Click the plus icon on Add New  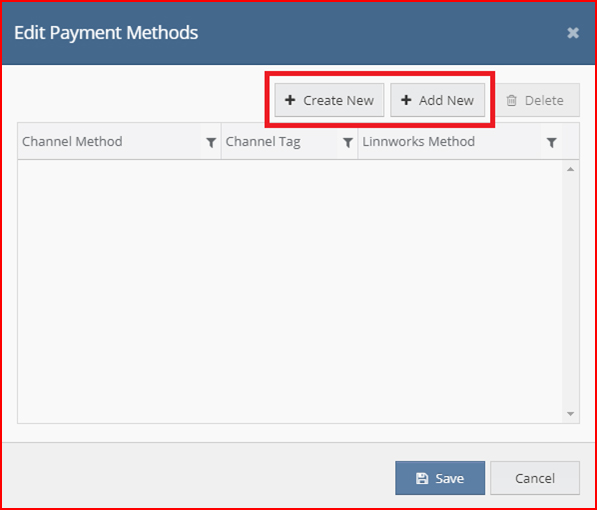(406, 100)
